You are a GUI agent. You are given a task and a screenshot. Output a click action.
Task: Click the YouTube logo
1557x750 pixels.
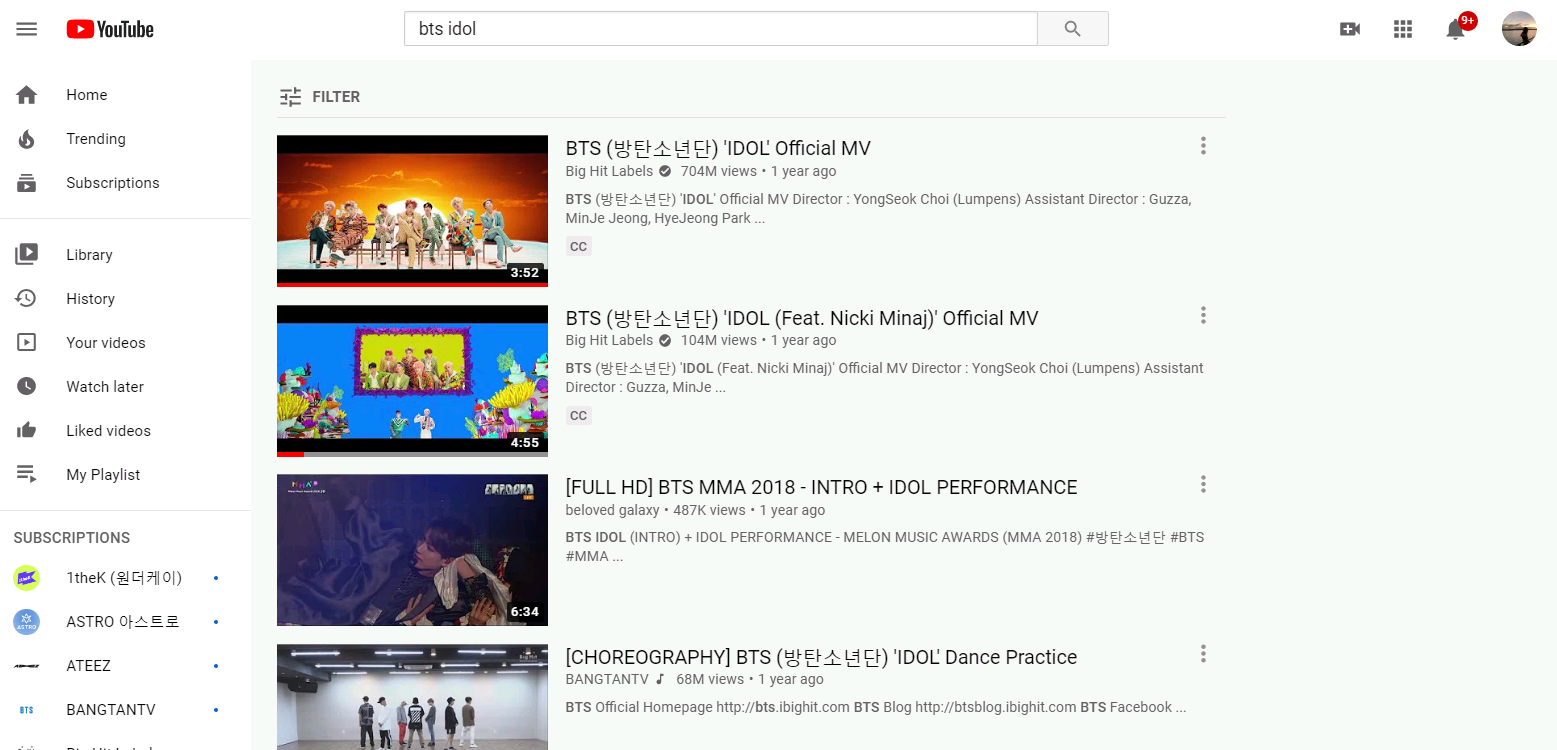[110, 29]
